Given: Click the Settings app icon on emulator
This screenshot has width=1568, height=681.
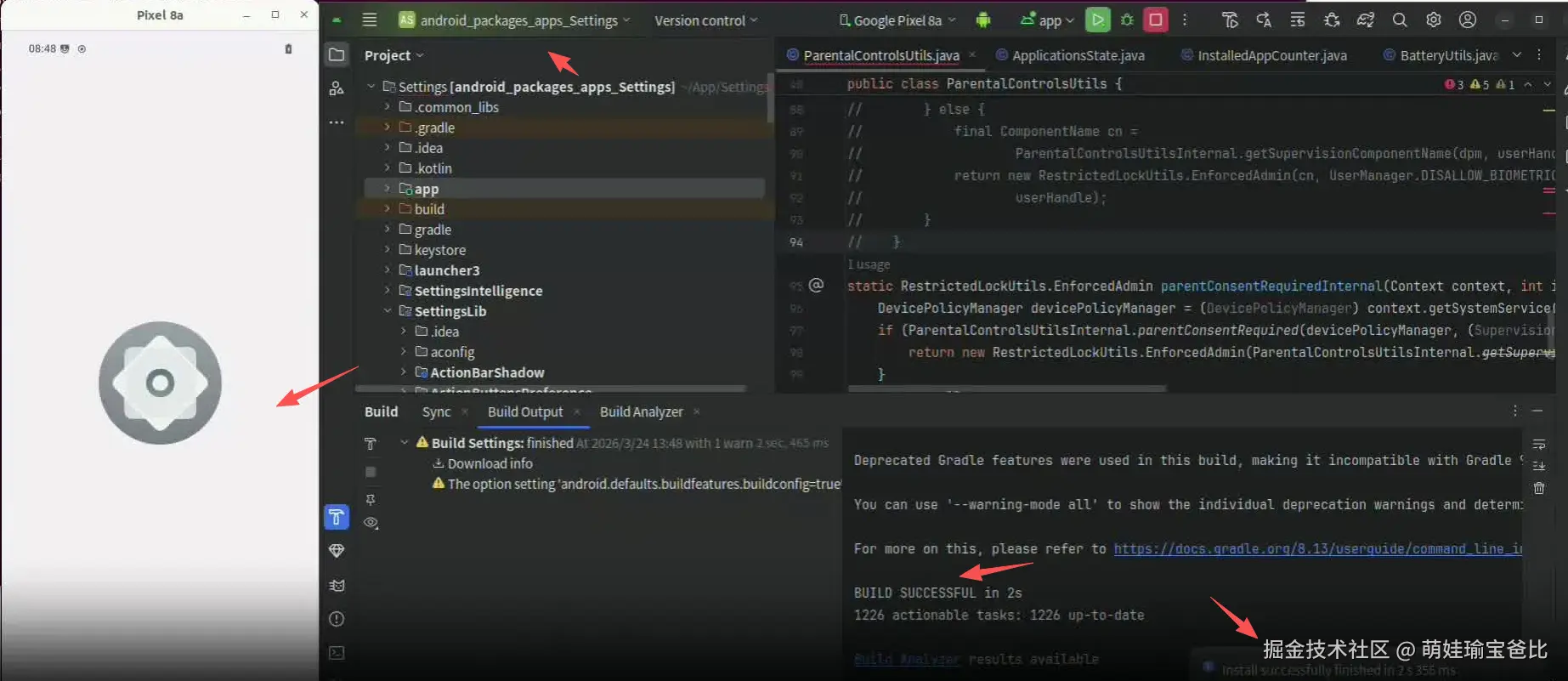Looking at the screenshot, I should [160, 383].
